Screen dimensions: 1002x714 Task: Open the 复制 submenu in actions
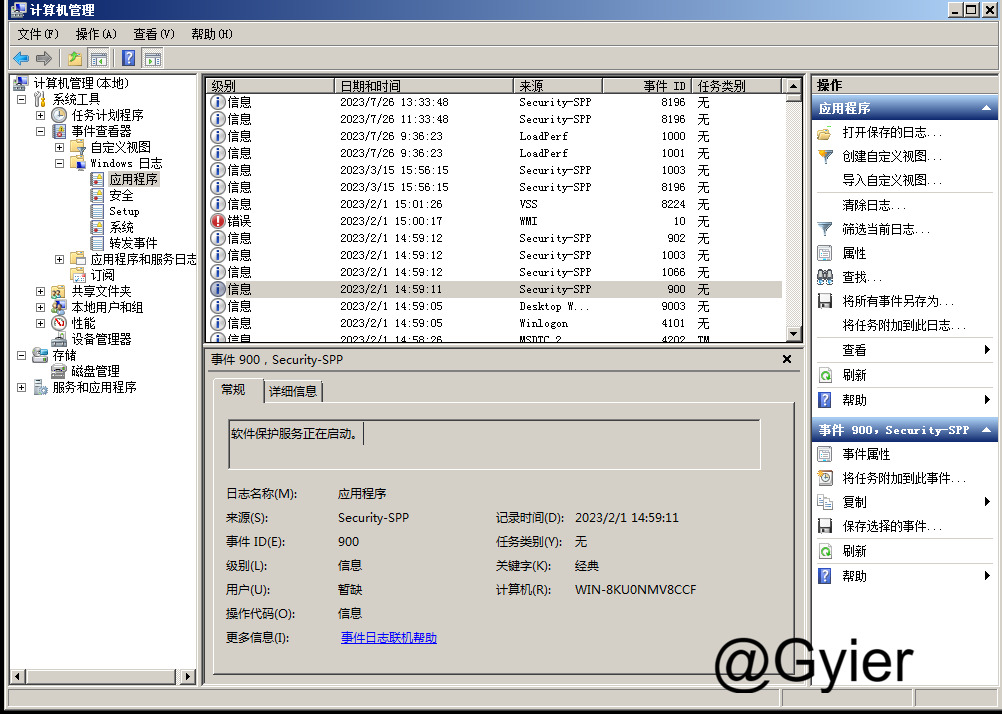coord(903,502)
